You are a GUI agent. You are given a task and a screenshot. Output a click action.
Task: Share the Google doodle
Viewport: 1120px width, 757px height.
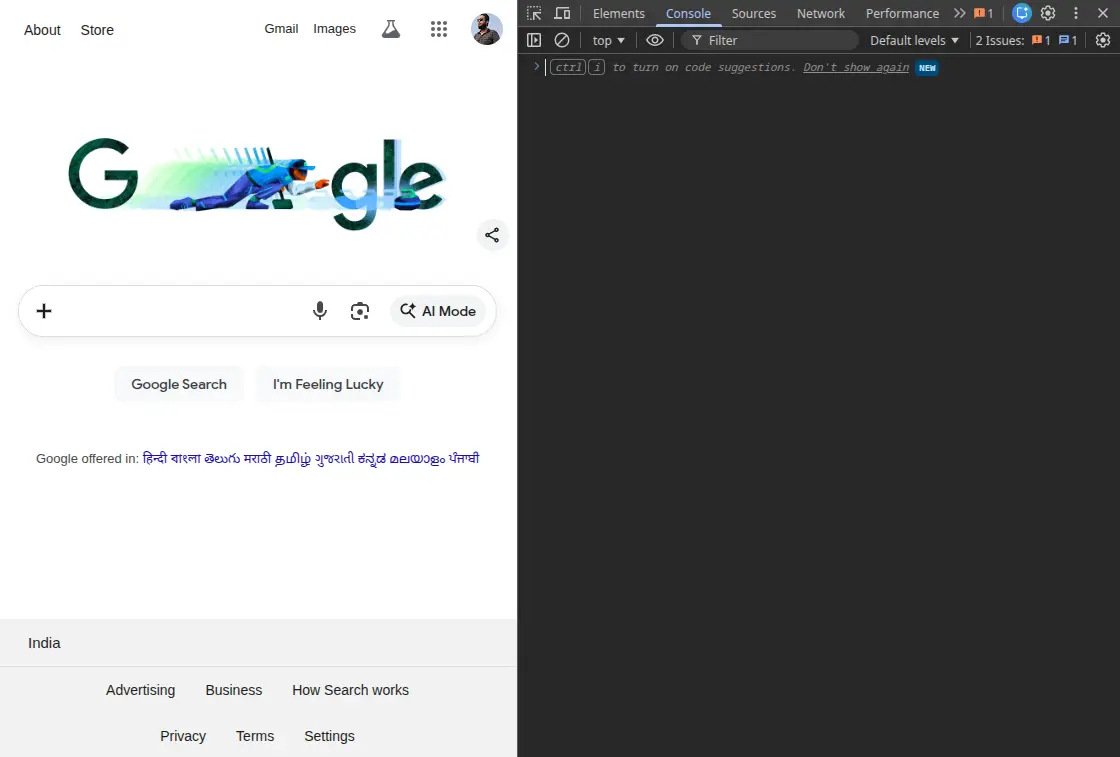click(x=492, y=235)
